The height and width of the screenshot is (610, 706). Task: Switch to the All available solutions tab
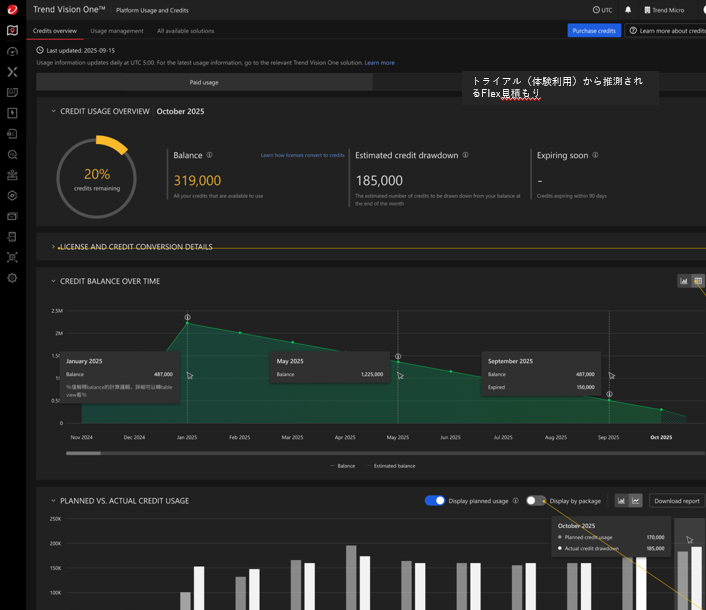point(186,31)
